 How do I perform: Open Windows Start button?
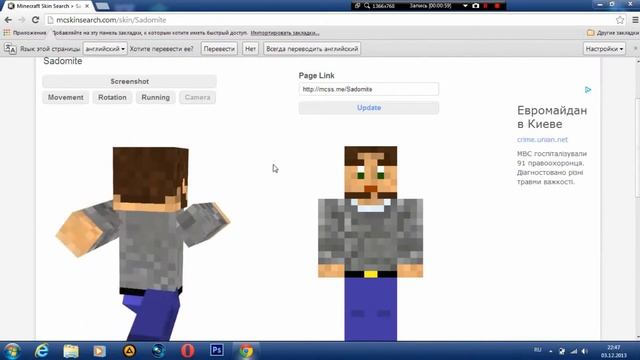(12, 351)
